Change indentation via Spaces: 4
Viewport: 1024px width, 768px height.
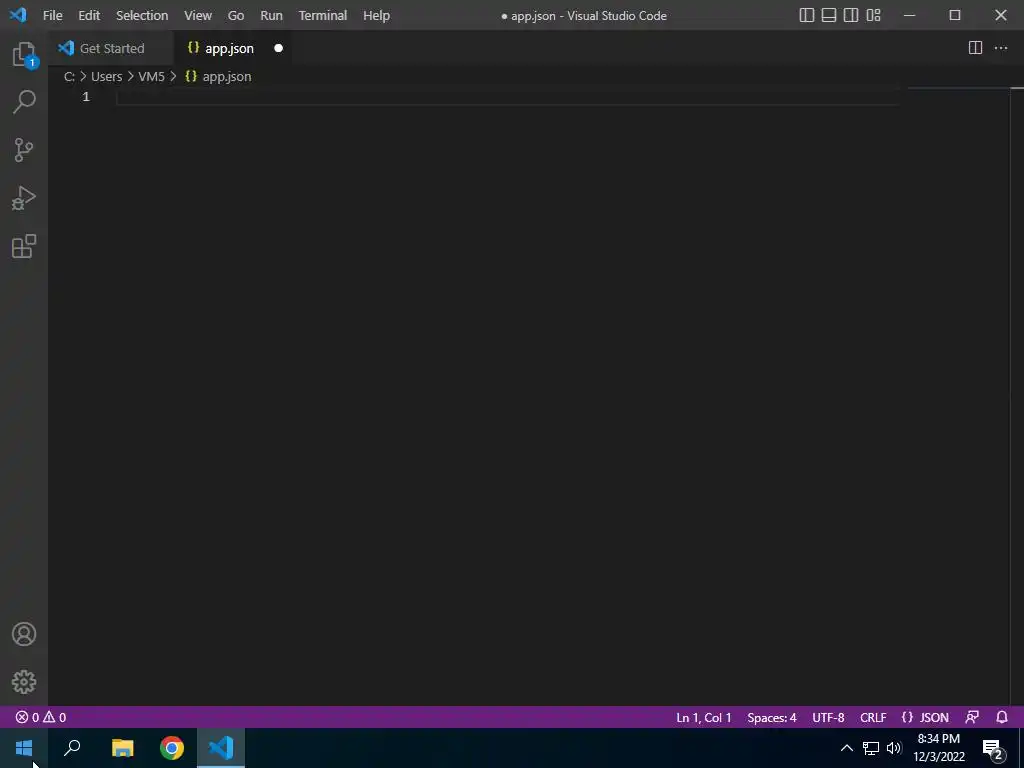(771, 717)
